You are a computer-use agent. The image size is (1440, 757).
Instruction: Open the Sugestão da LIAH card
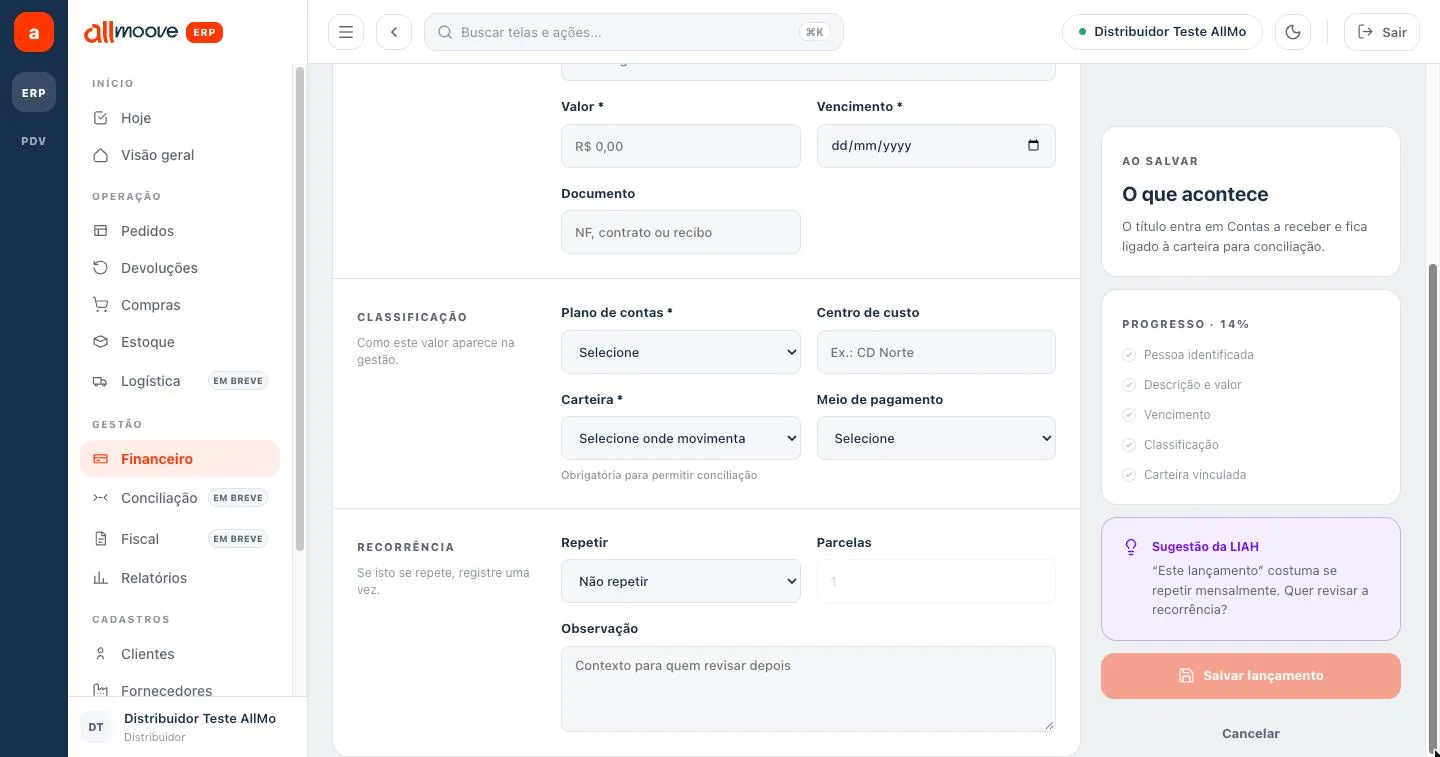tap(1251, 579)
